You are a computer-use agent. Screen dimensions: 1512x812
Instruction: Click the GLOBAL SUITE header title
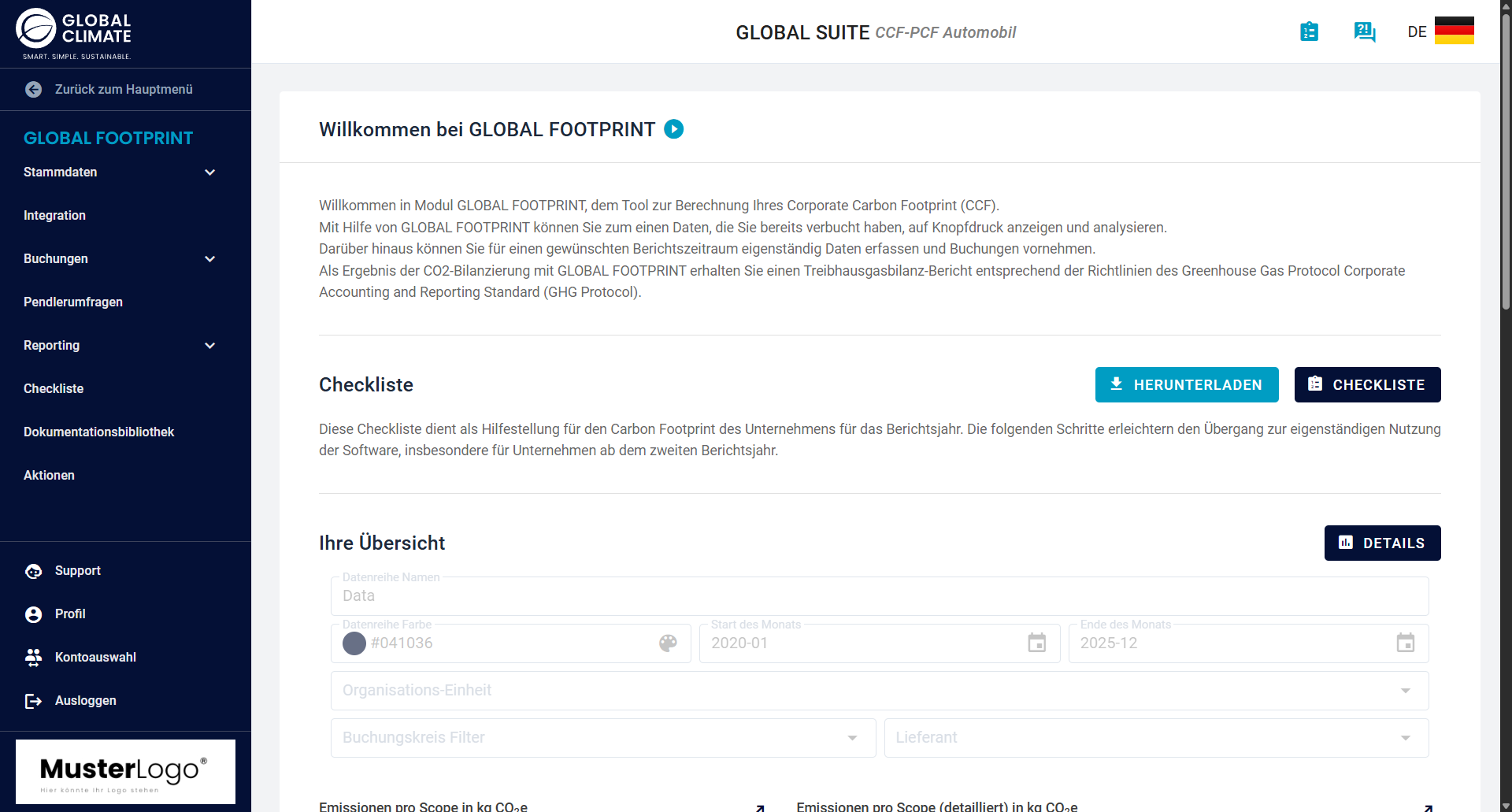802,32
